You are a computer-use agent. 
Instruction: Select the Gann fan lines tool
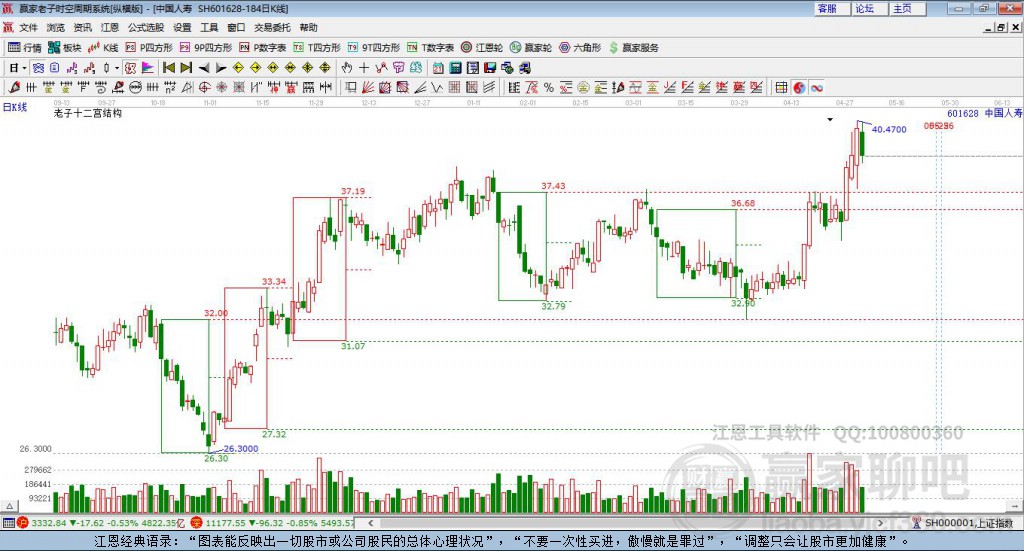(x=368, y=87)
